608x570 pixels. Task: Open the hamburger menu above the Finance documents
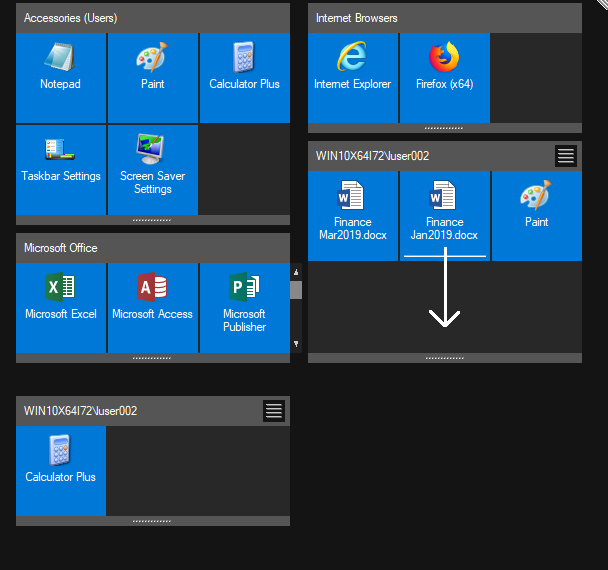(x=566, y=156)
